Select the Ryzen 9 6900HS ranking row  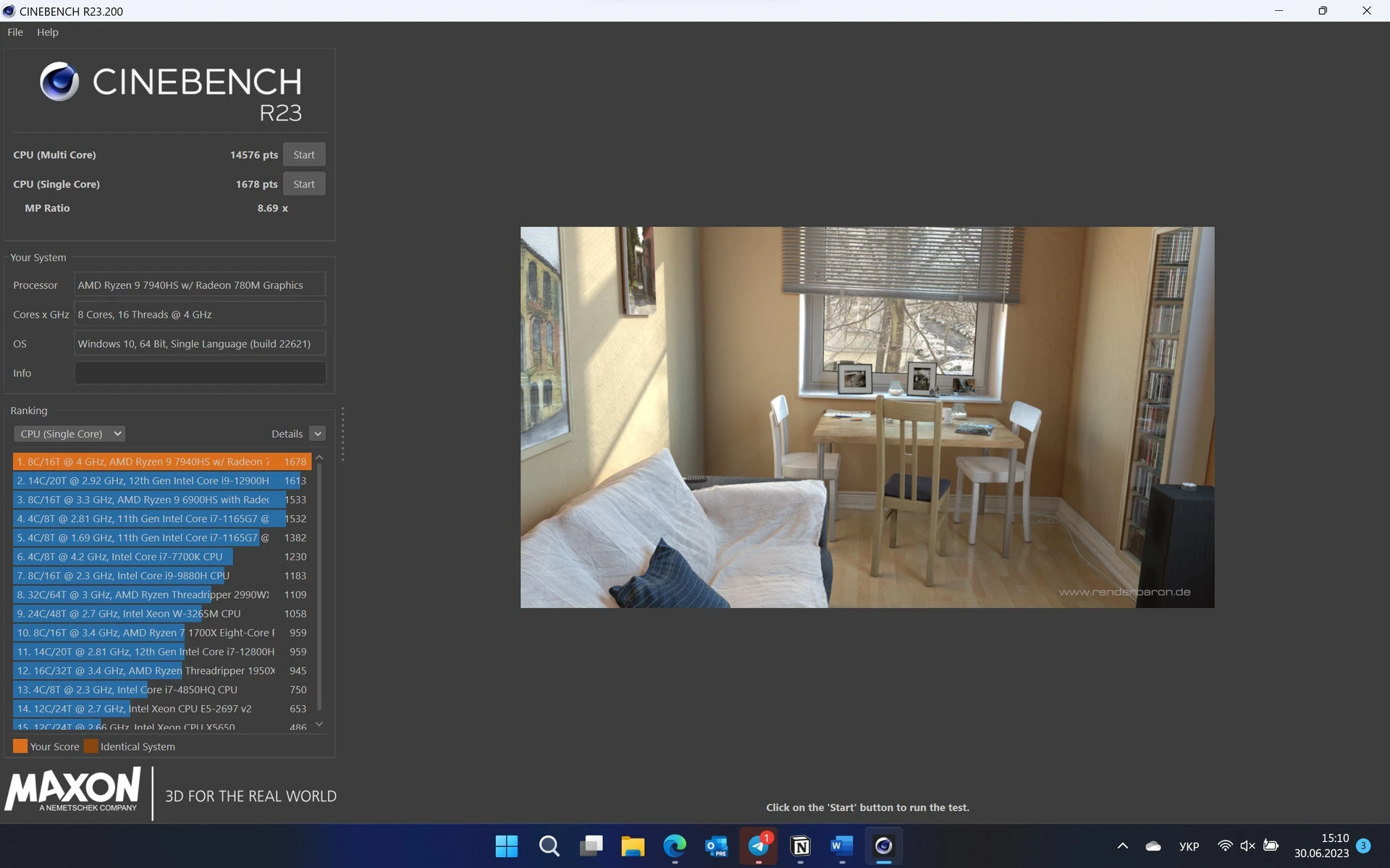(x=162, y=500)
